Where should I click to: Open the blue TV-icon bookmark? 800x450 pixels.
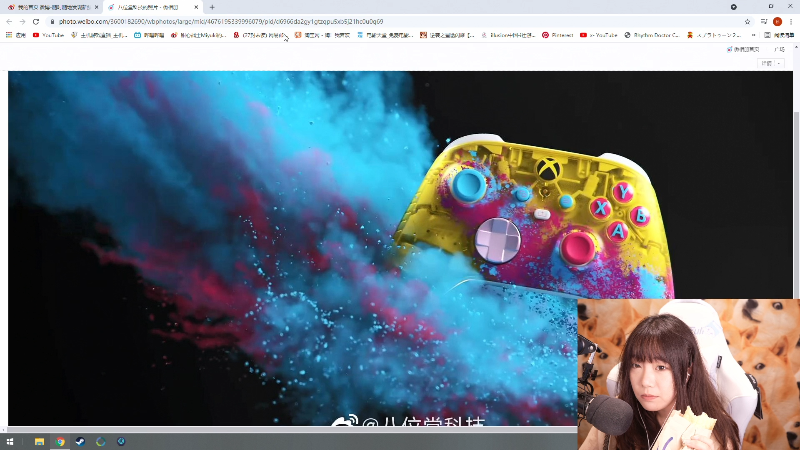pyautogui.click(x=149, y=35)
